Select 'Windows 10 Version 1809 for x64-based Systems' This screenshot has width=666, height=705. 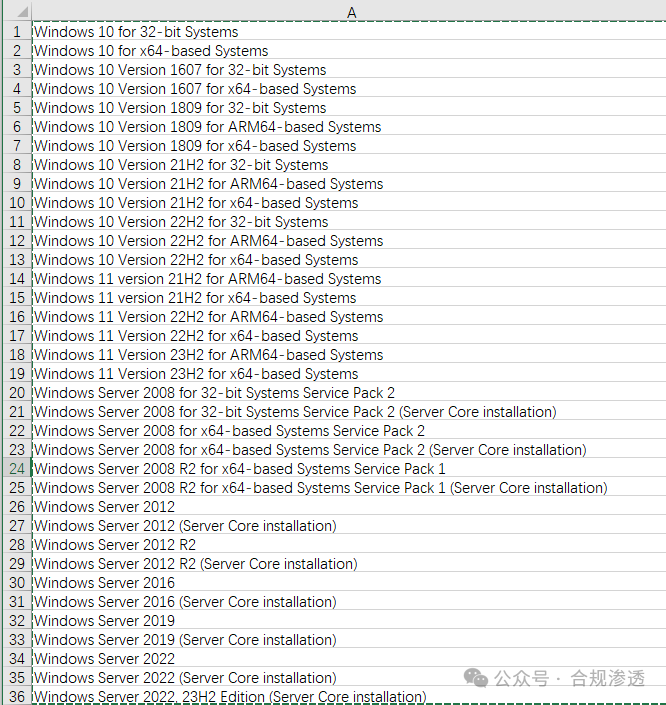349,146
